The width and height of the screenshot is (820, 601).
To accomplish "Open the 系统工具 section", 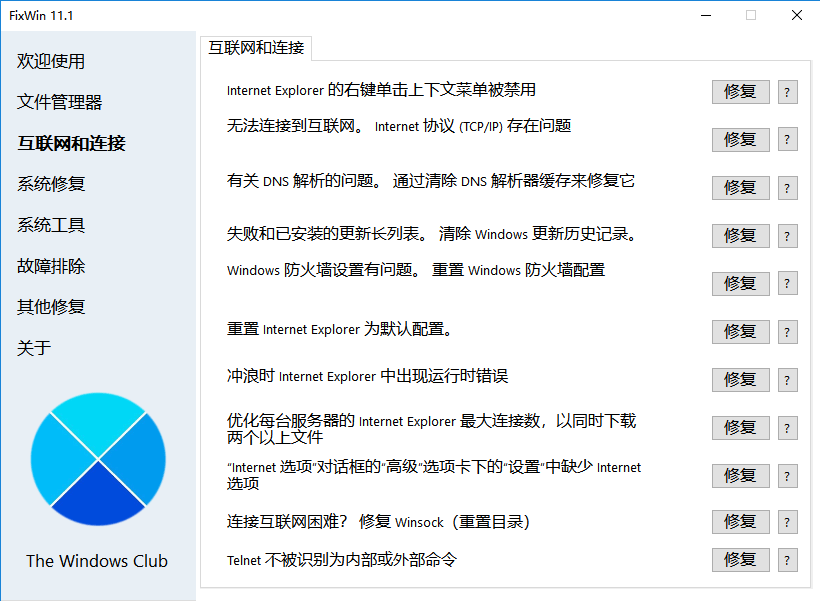I will [48, 225].
